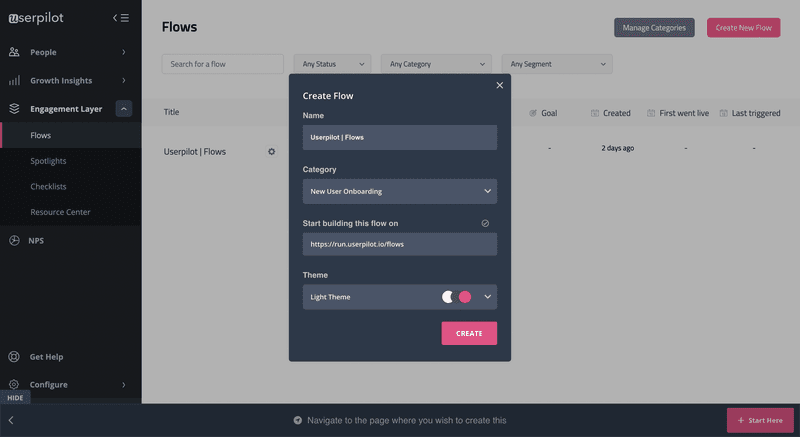Click the gear icon beside Userpilot | Flows
Screen dimensions: 800x437
[271, 152]
